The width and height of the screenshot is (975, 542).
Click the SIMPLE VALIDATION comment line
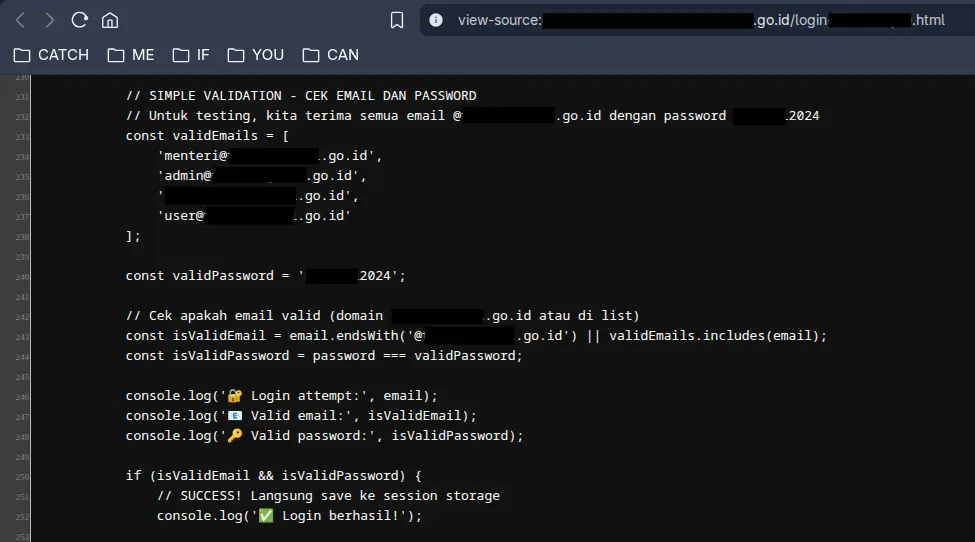[301, 96]
